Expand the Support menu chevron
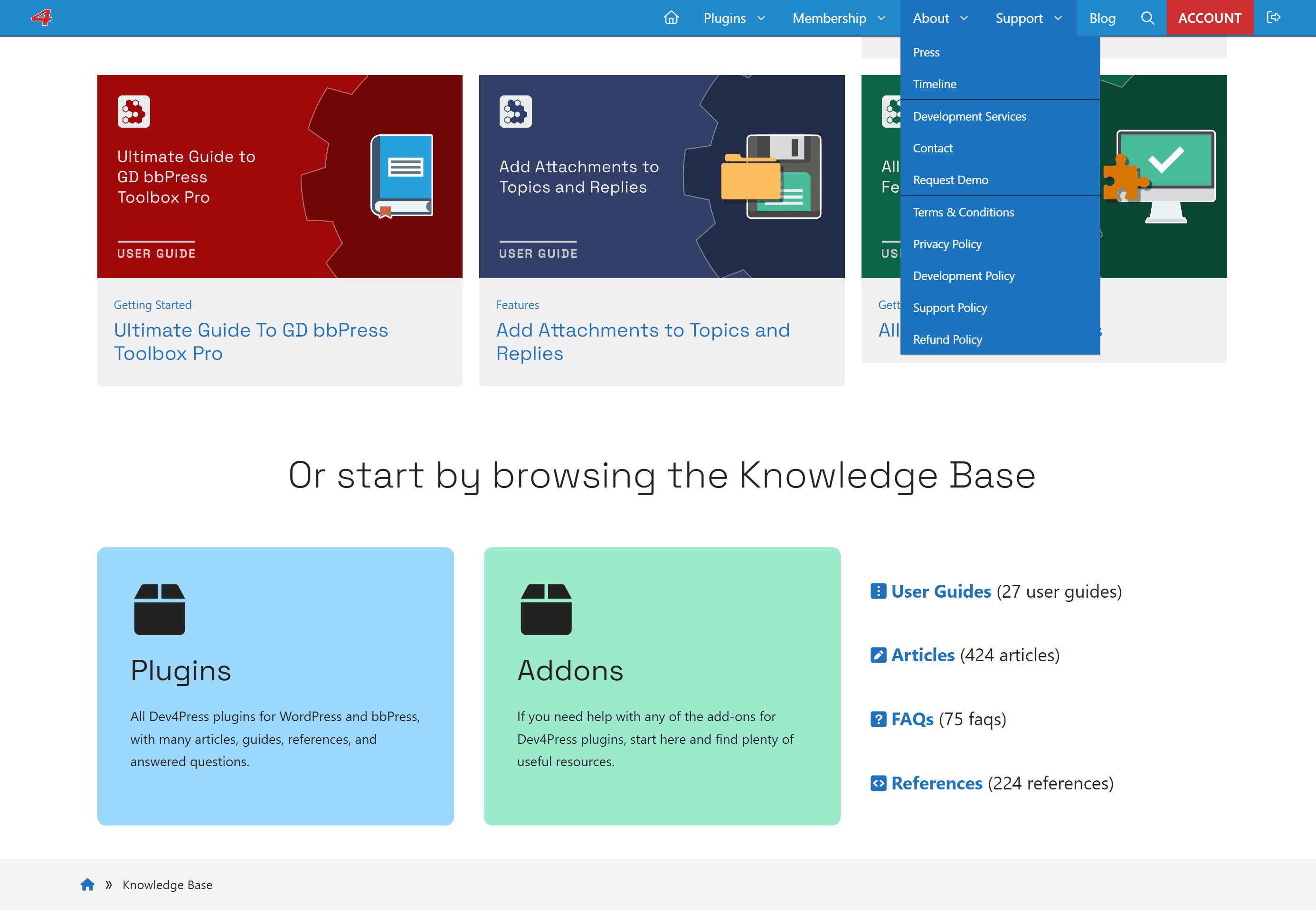This screenshot has height=910, width=1316. (x=1058, y=18)
